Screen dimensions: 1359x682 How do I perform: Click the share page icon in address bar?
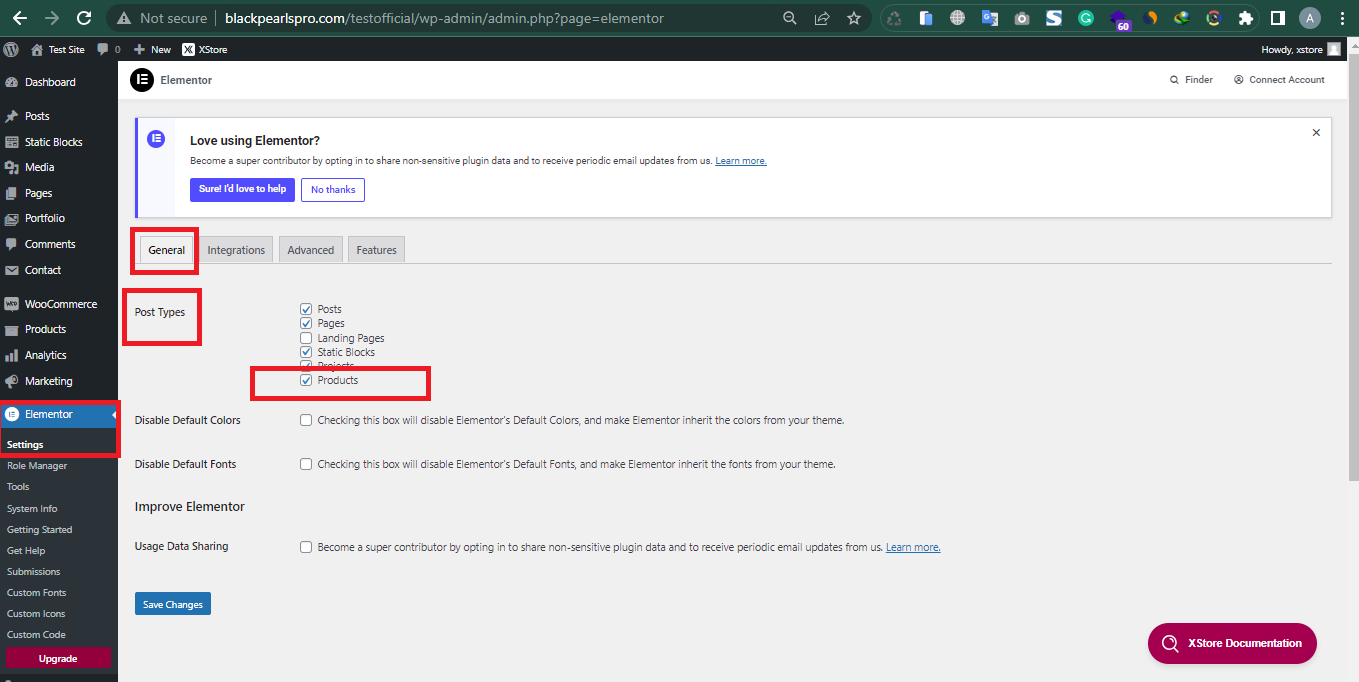click(822, 18)
